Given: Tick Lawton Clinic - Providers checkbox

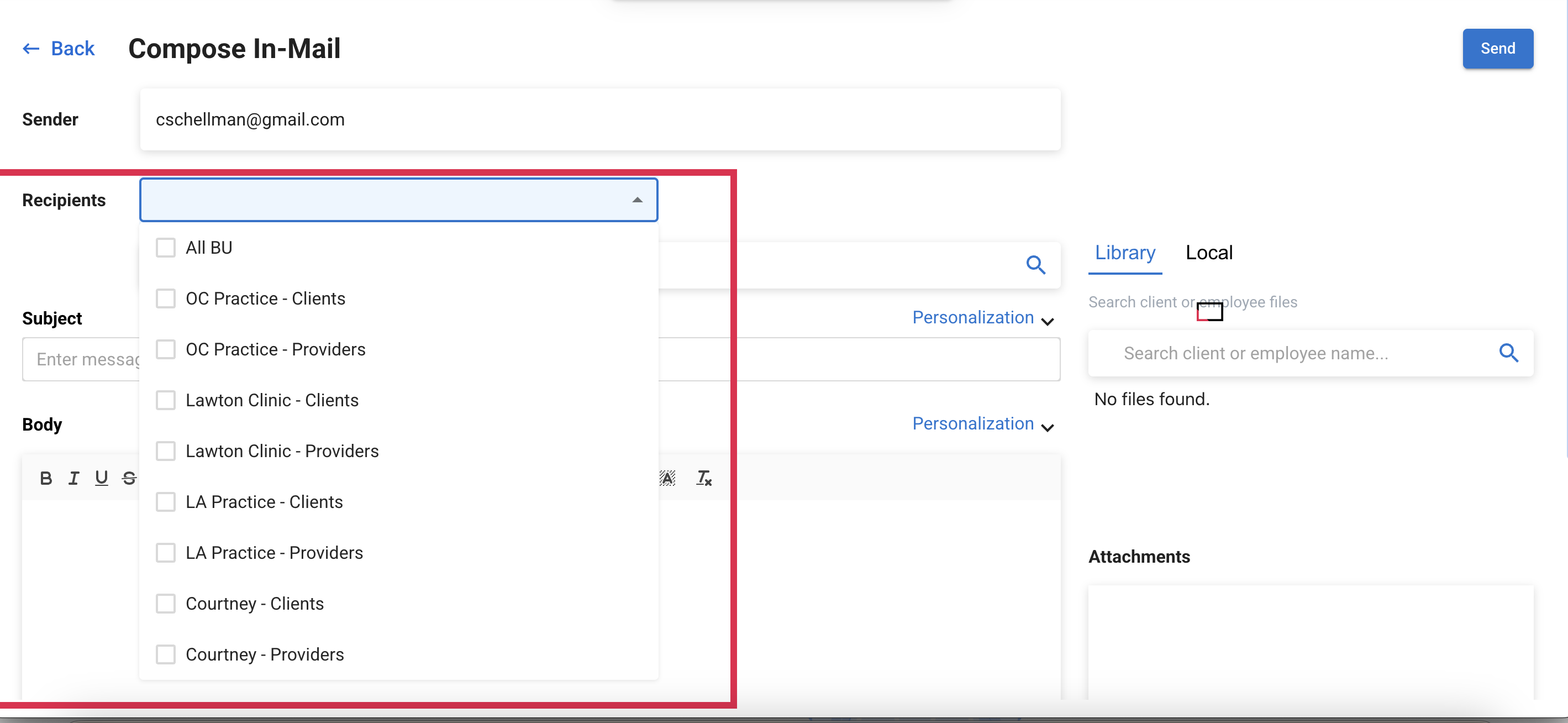Looking at the screenshot, I should click(166, 450).
